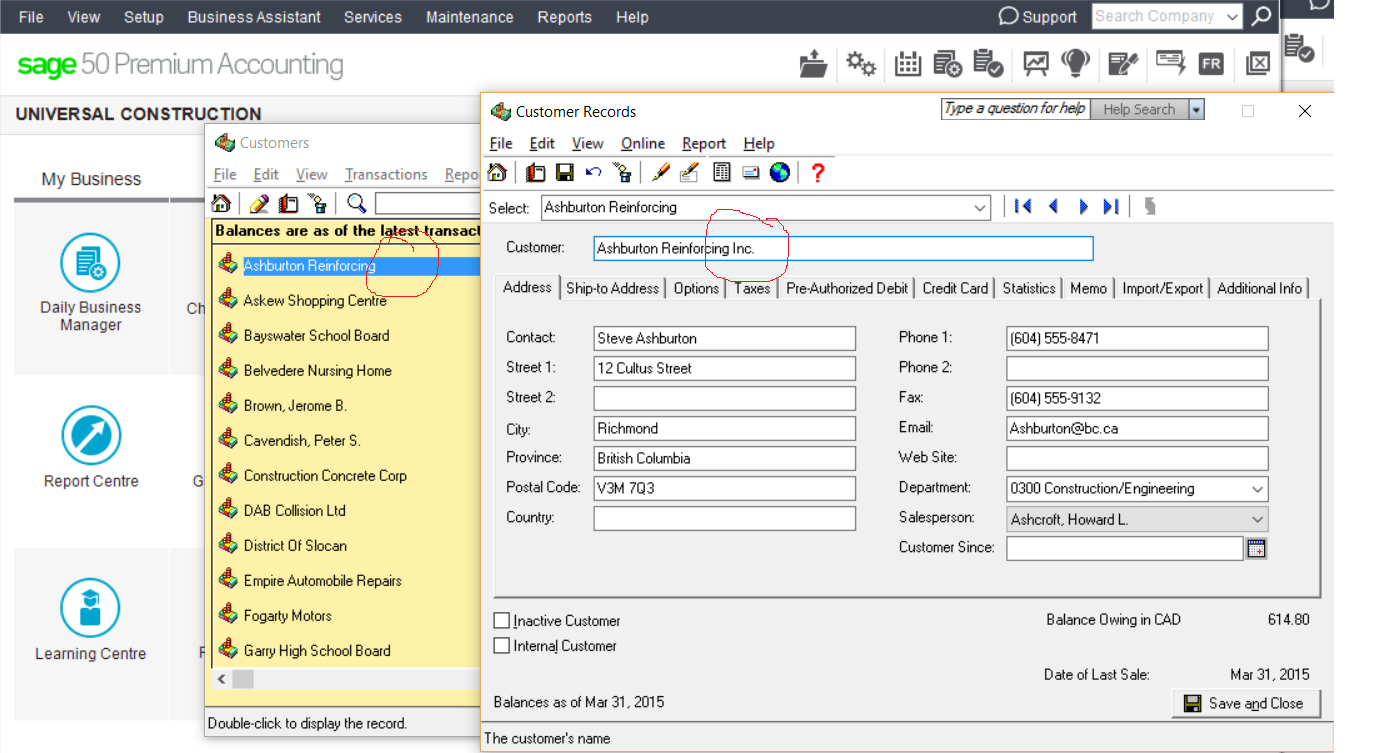The height and width of the screenshot is (753, 1395).
Task: Click the light bulb advice icon
Action: coord(1076,64)
